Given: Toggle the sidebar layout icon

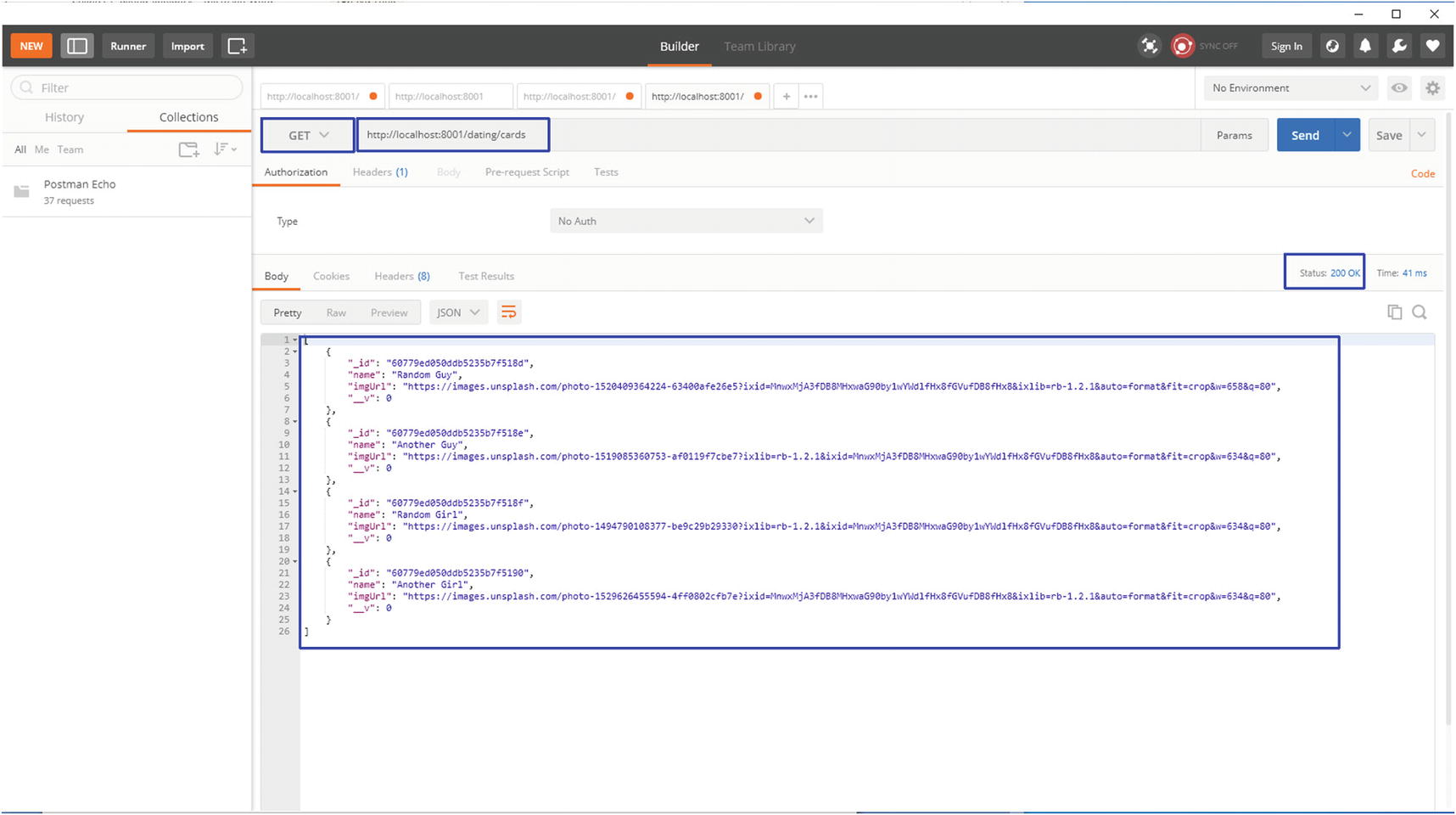Looking at the screenshot, I should point(77,46).
